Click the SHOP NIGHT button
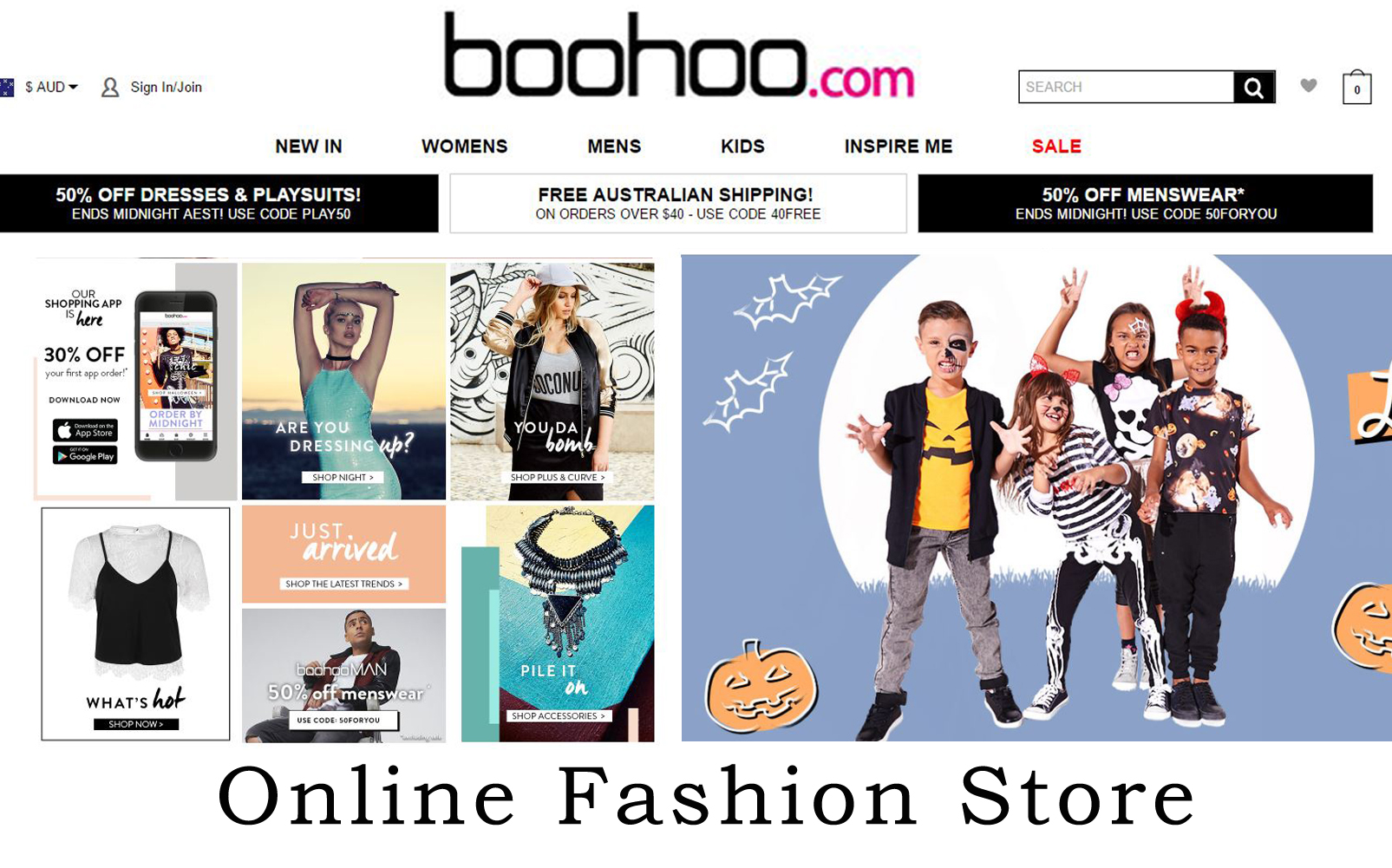This screenshot has width=1392, height=868. tap(343, 478)
